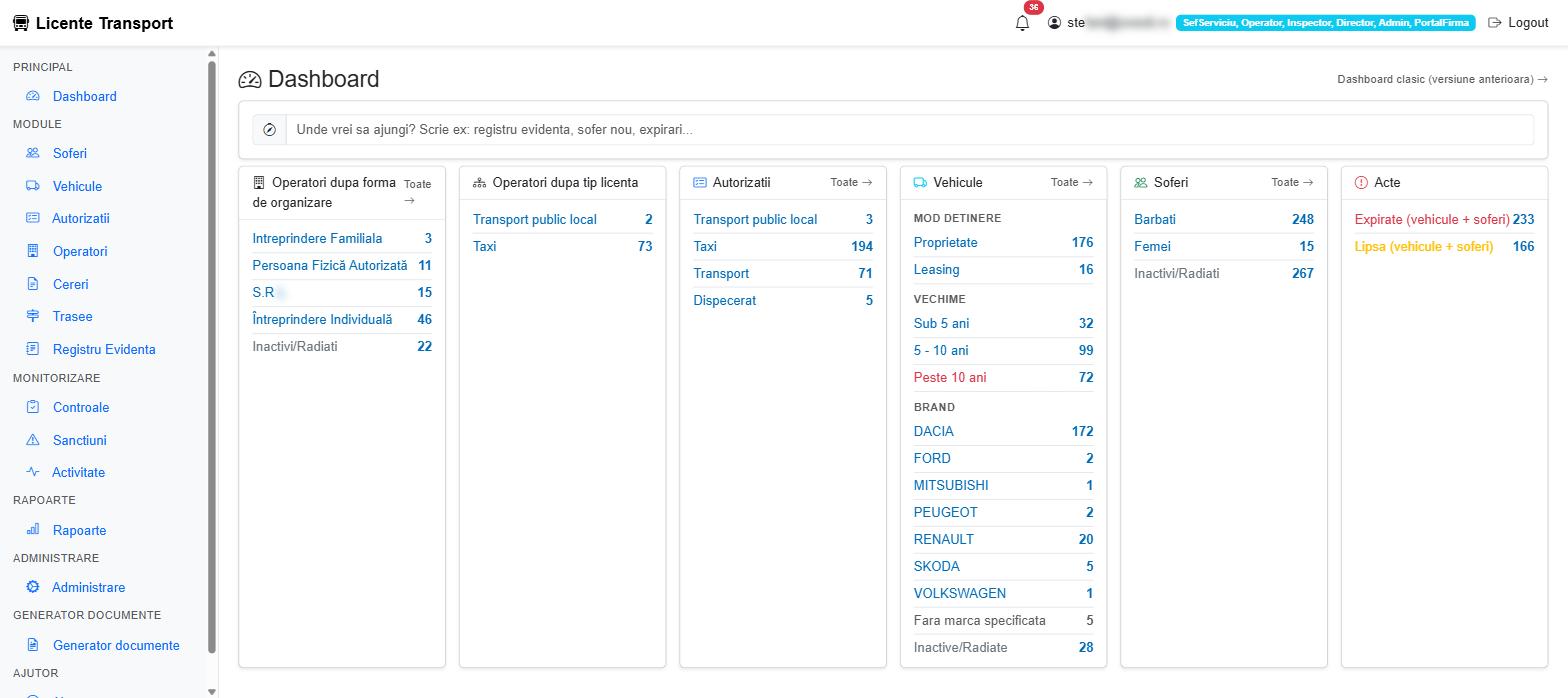
Task: Open the Dashboard menu item
Action: [85, 96]
